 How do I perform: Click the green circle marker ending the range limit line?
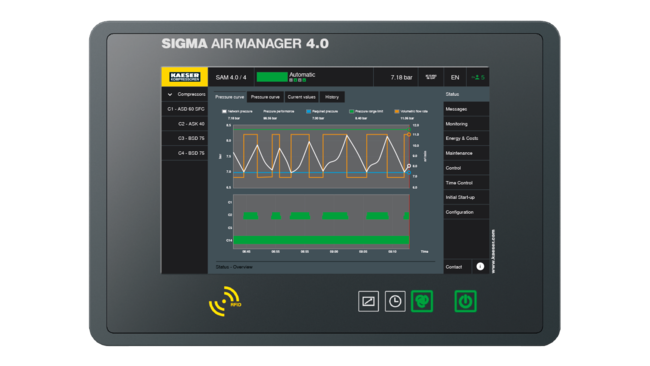tap(409, 129)
